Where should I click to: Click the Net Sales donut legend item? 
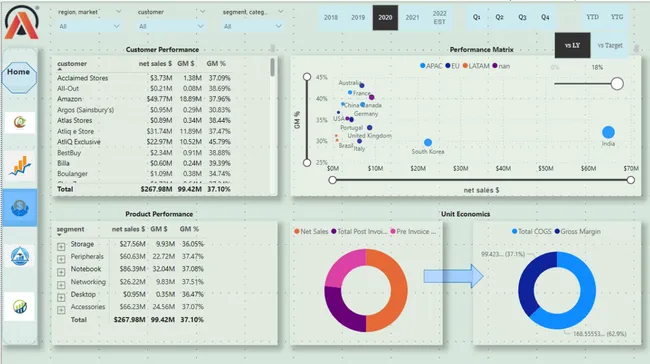311,231
